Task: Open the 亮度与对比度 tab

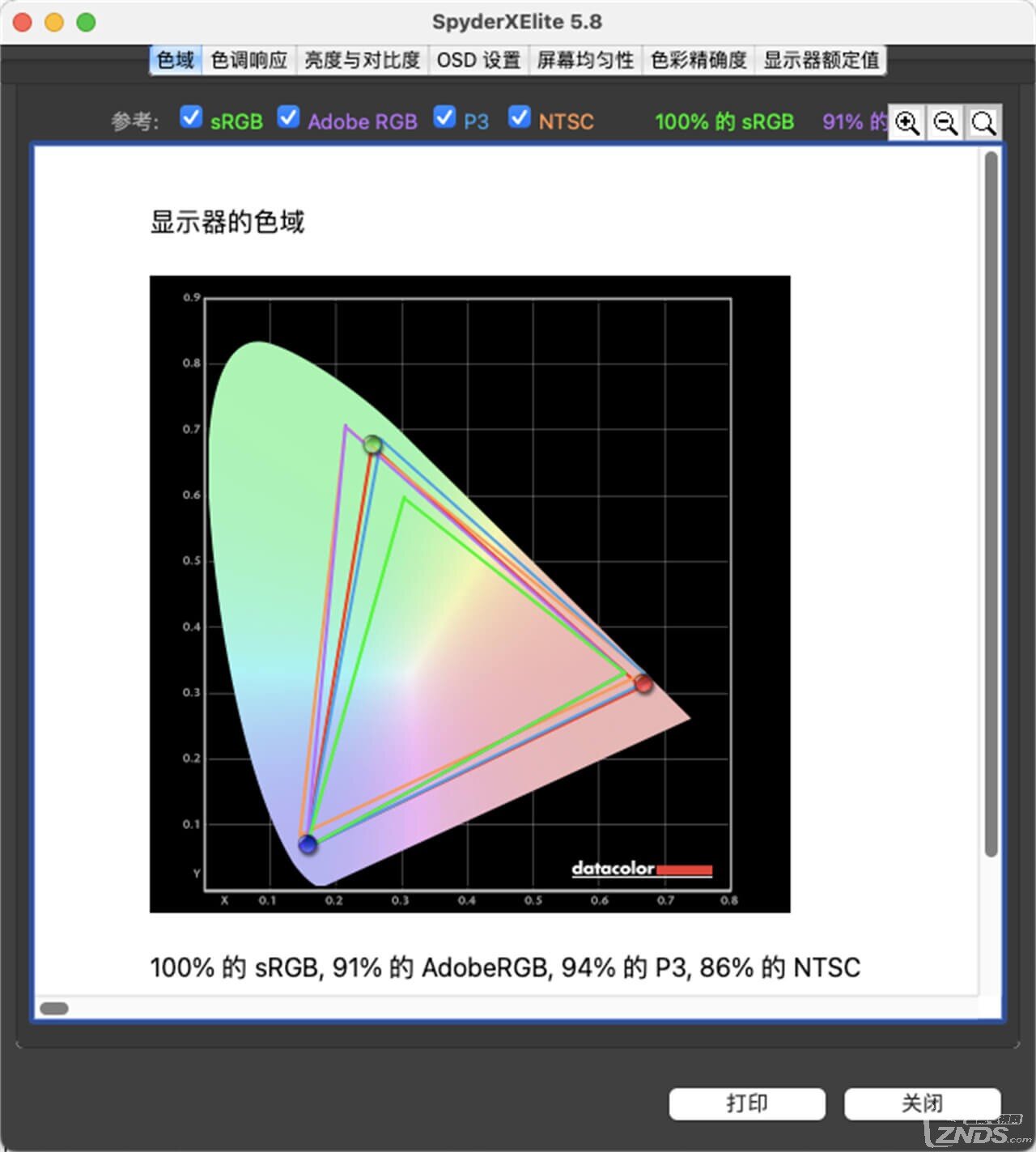Action: (362, 60)
